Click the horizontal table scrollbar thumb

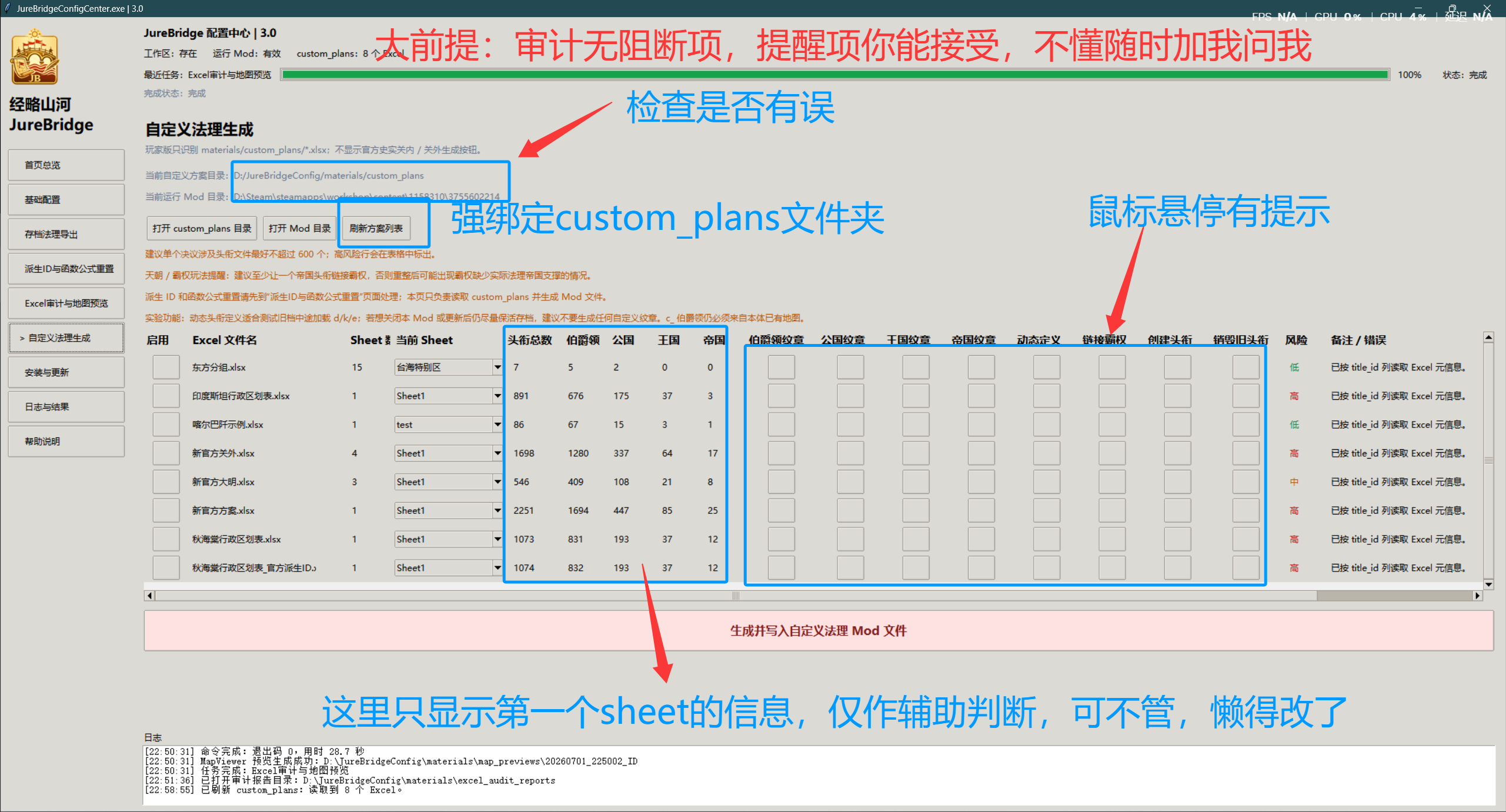point(735,596)
